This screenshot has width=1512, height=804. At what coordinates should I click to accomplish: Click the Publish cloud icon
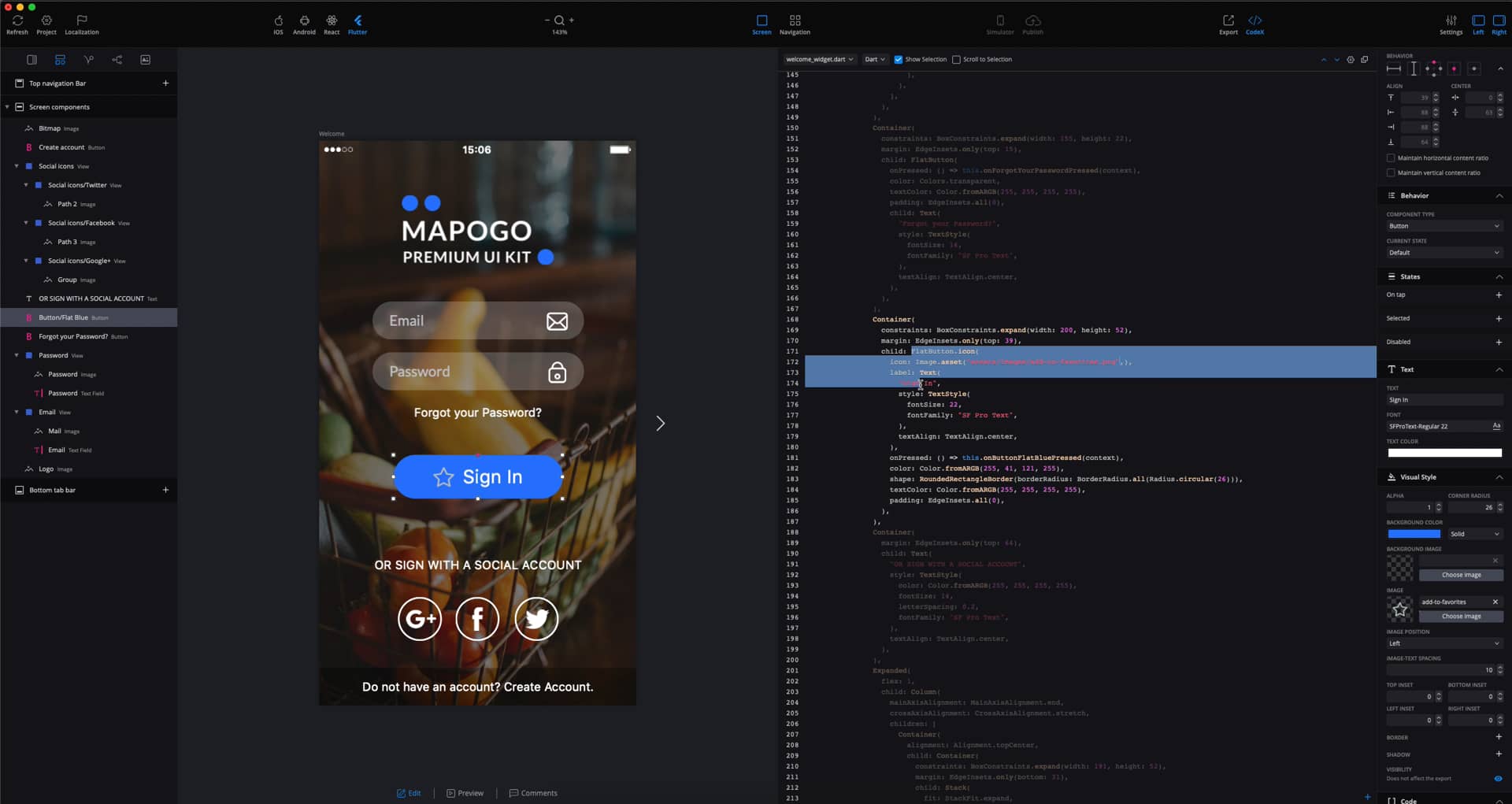click(x=1032, y=24)
